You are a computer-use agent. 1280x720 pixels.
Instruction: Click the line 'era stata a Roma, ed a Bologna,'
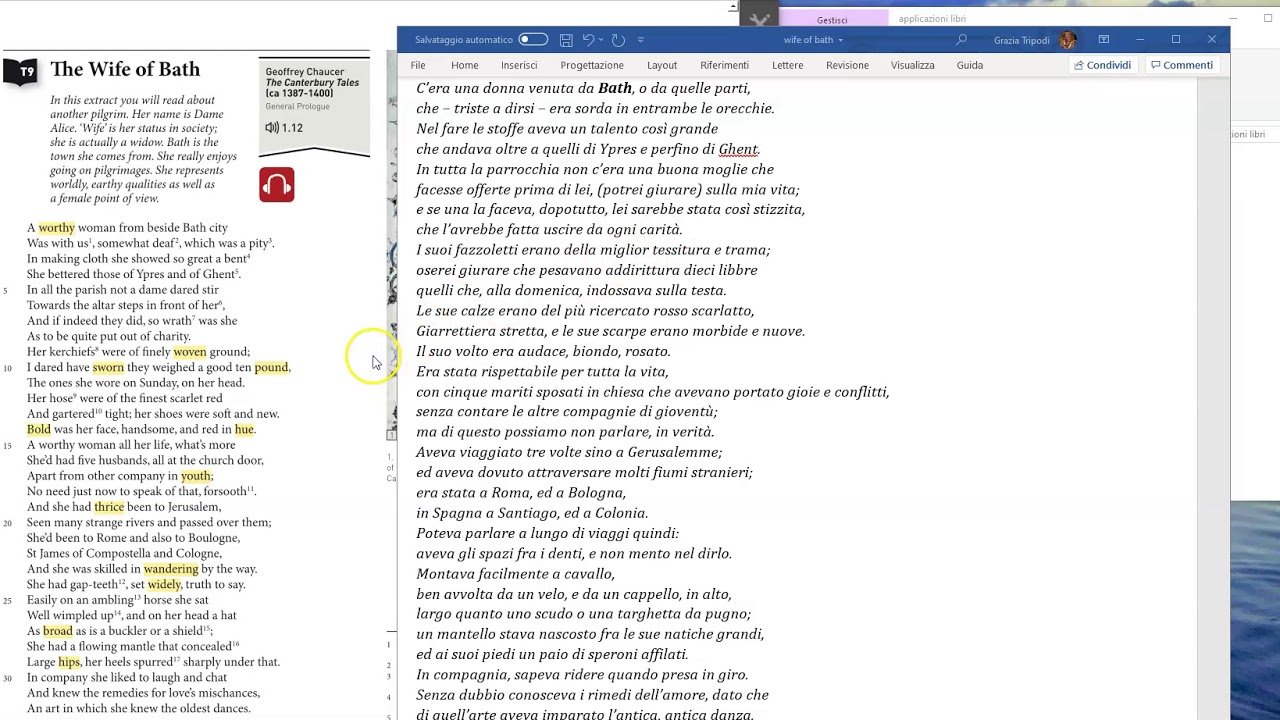coord(521,493)
